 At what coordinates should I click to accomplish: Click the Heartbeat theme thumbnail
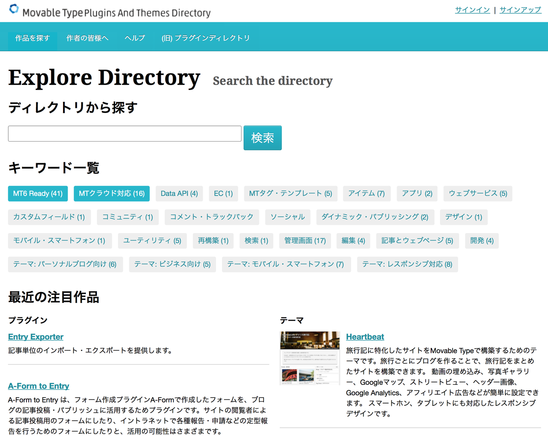tap(310, 358)
